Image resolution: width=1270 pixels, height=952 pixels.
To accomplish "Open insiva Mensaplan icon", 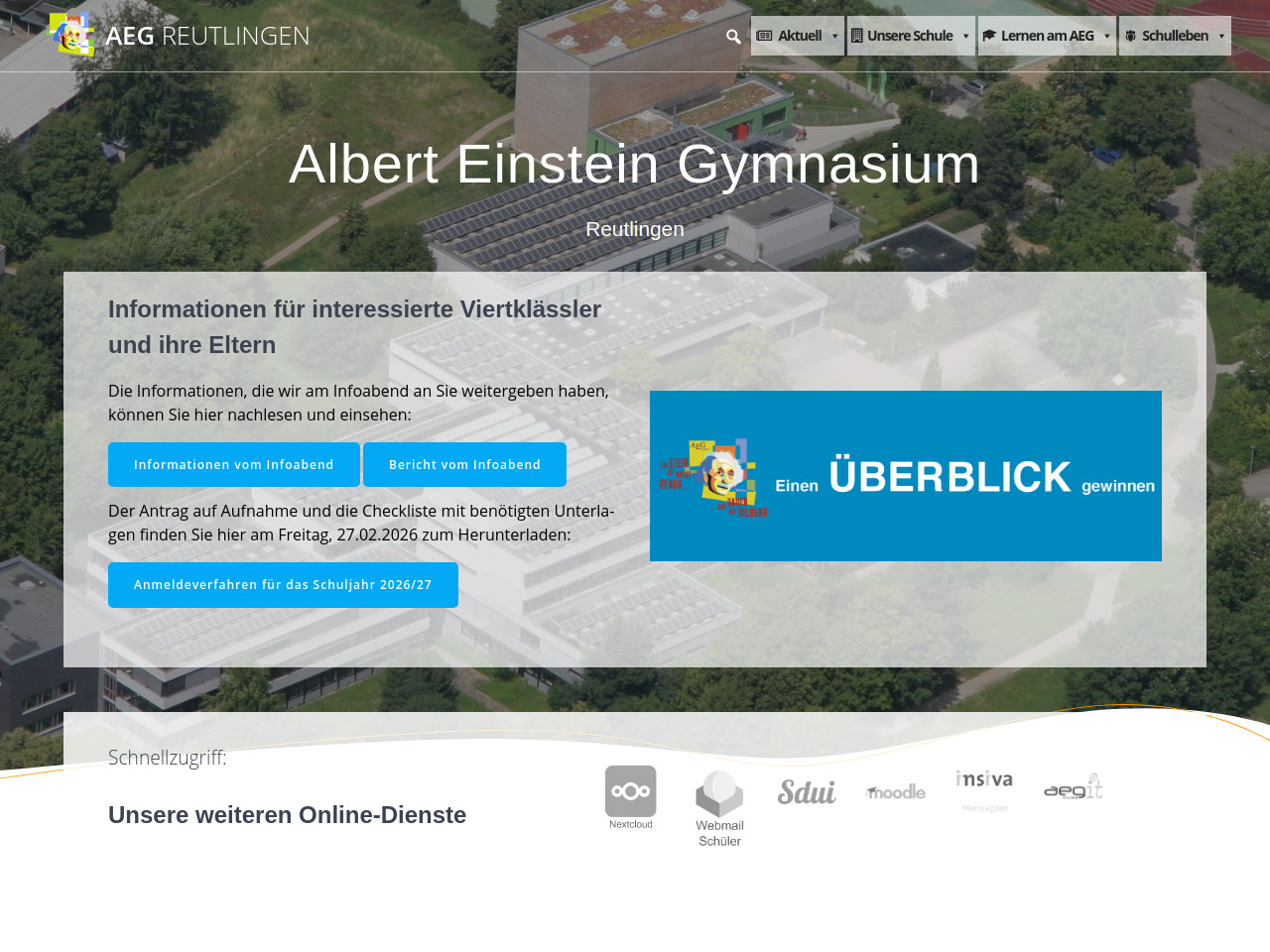I will coord(984,790).
